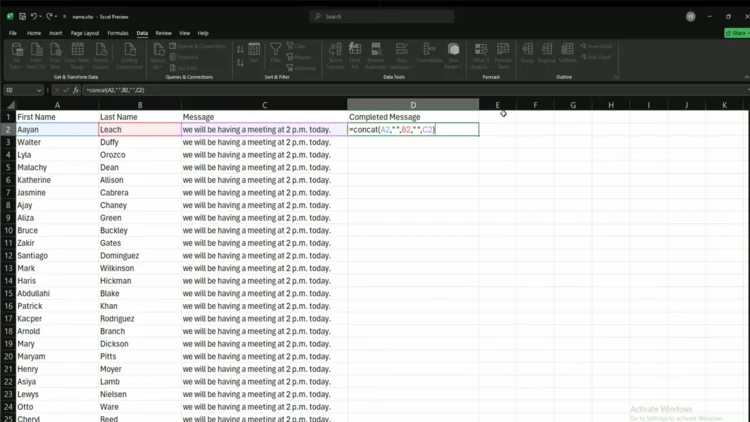Sort Z to A descending
Screen dimensions: 750x422
click(x=240, y=62)
